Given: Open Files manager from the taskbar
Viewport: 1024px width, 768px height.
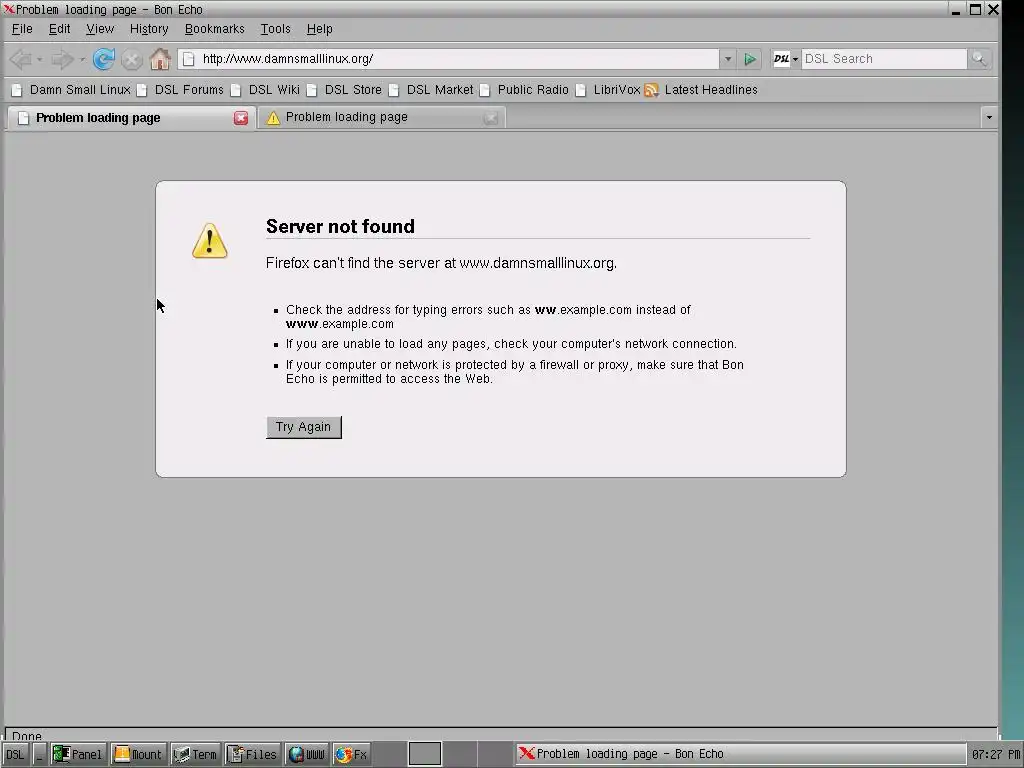Looking at the screenshot, I should (x=253, y=754).
